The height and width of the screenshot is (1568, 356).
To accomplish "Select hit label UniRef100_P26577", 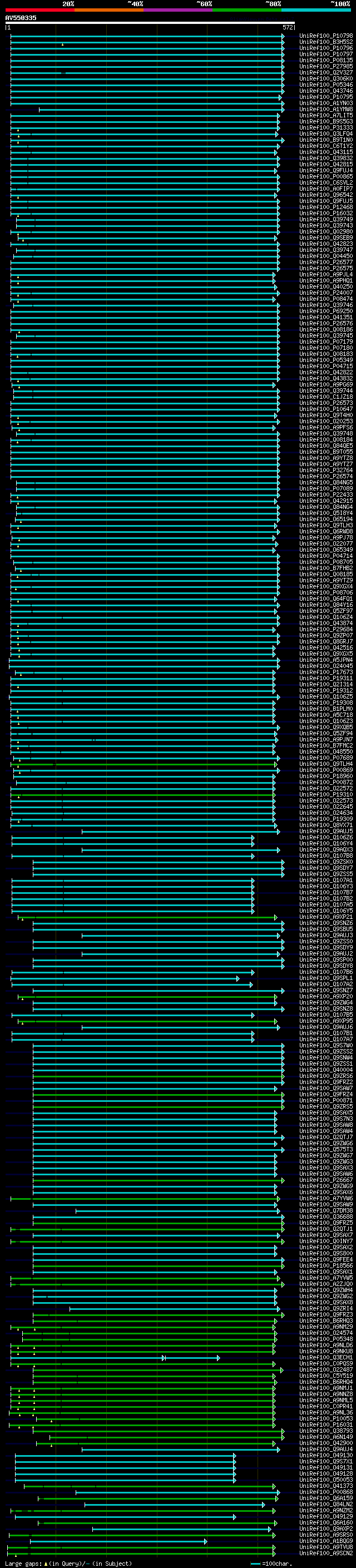I will click(326, 263).
